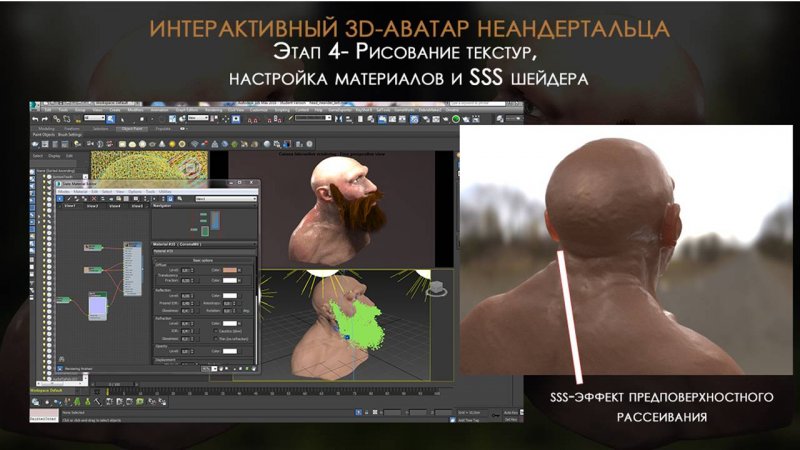Click the Redo arrow in main toolbar
800x450 pixels.
point(45,119)
